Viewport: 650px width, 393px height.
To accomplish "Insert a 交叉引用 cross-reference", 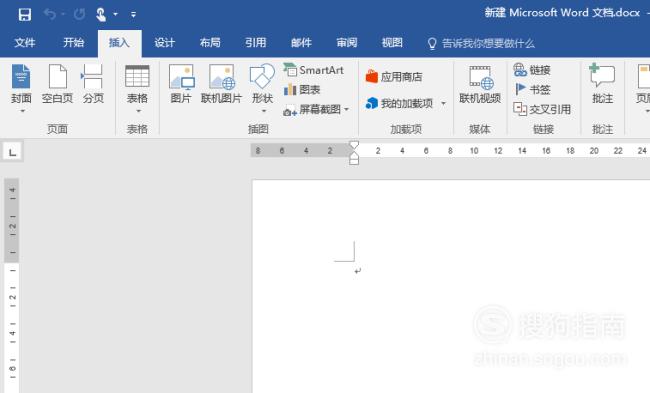I will point(542,109).
